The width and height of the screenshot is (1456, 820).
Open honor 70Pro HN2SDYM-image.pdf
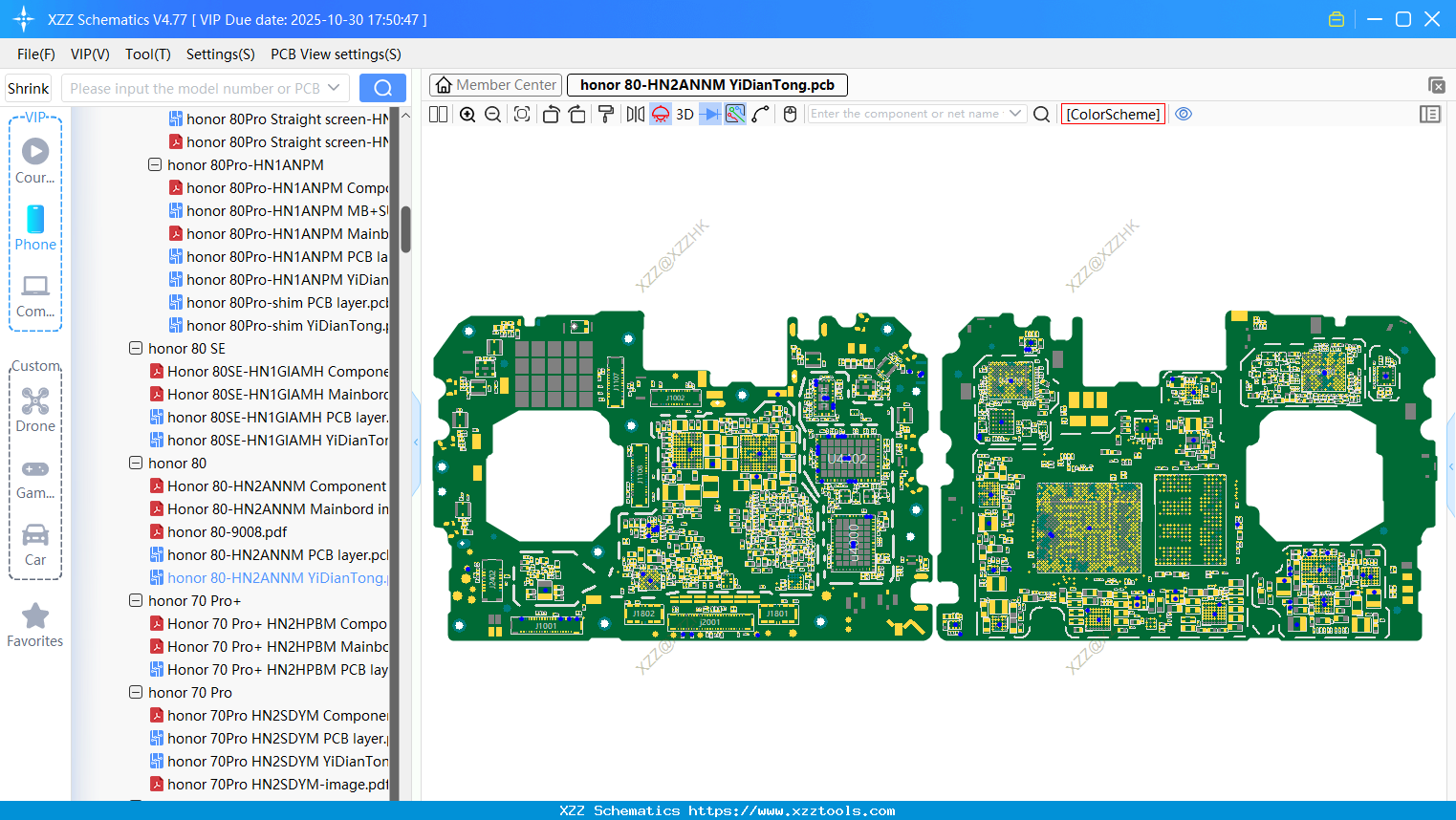[x=270, y=784]
